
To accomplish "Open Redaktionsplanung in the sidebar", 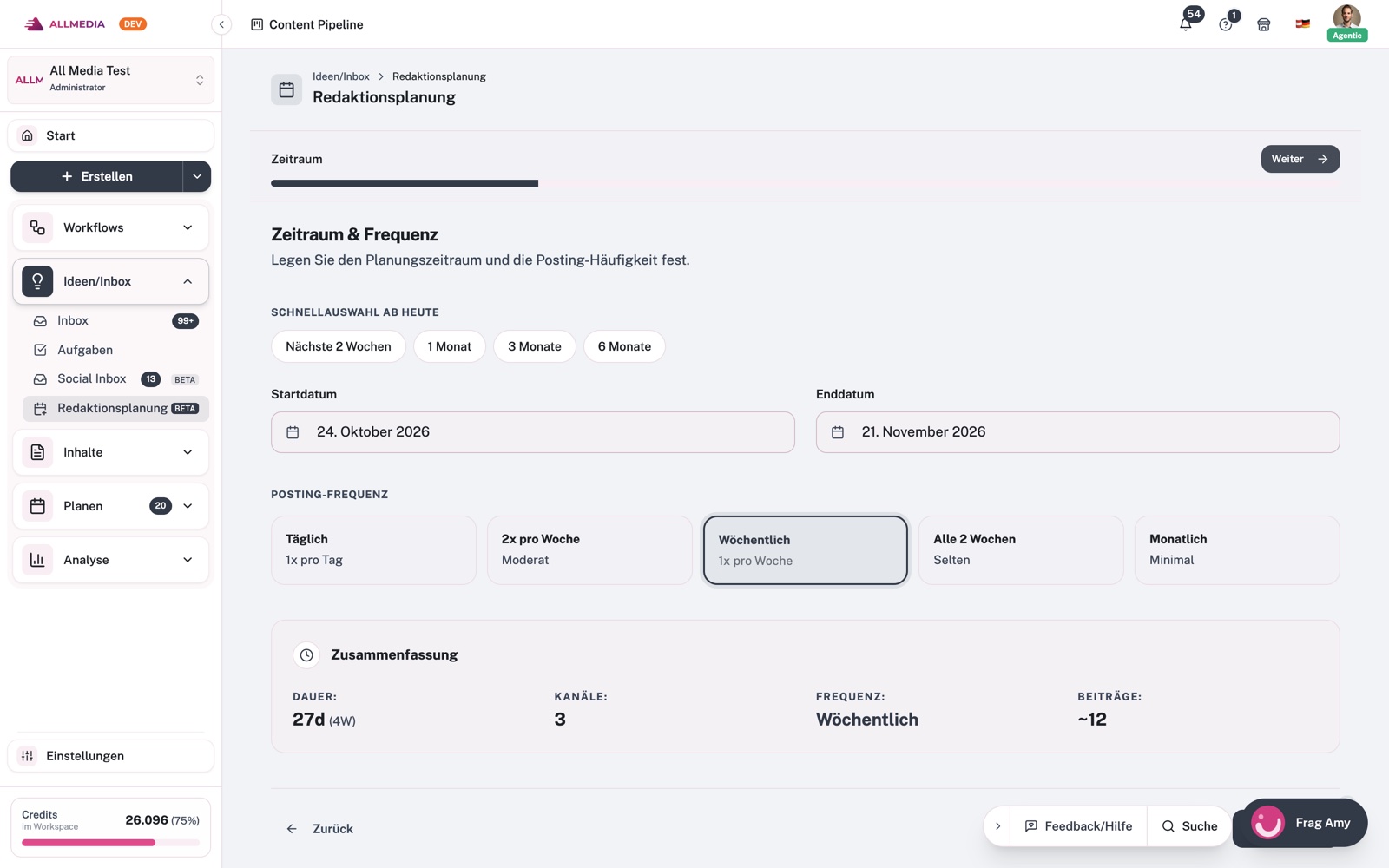I will [x=115, y=408].
